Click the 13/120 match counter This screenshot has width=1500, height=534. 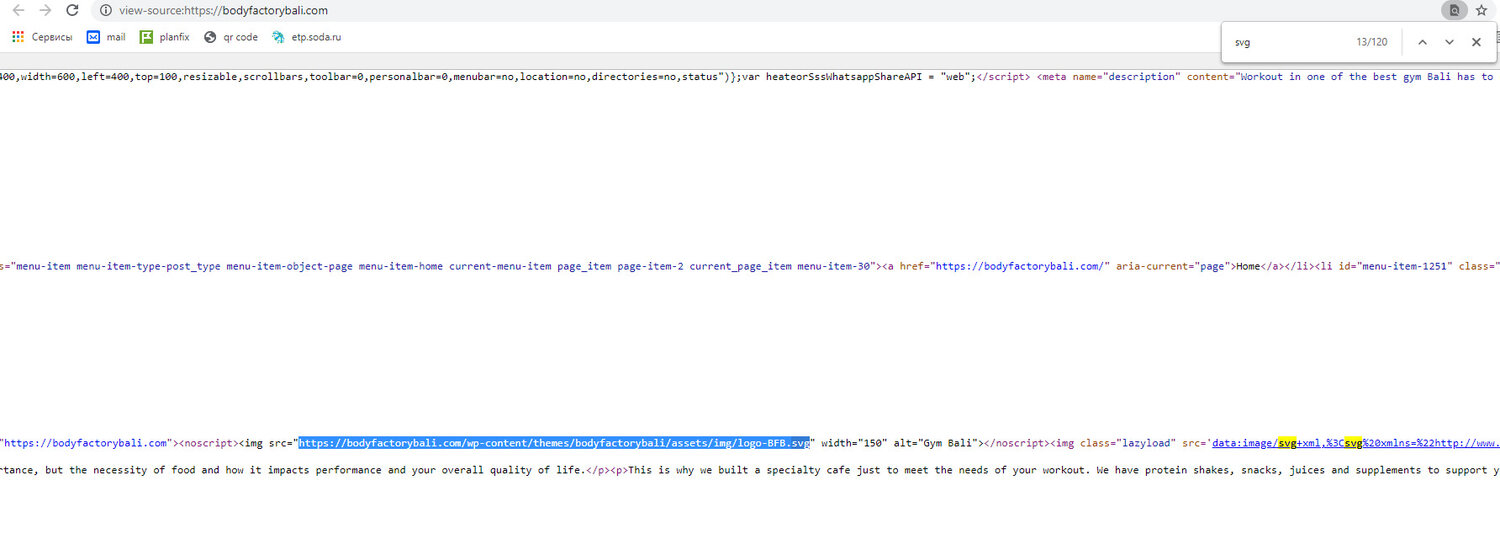(1372, 42)
